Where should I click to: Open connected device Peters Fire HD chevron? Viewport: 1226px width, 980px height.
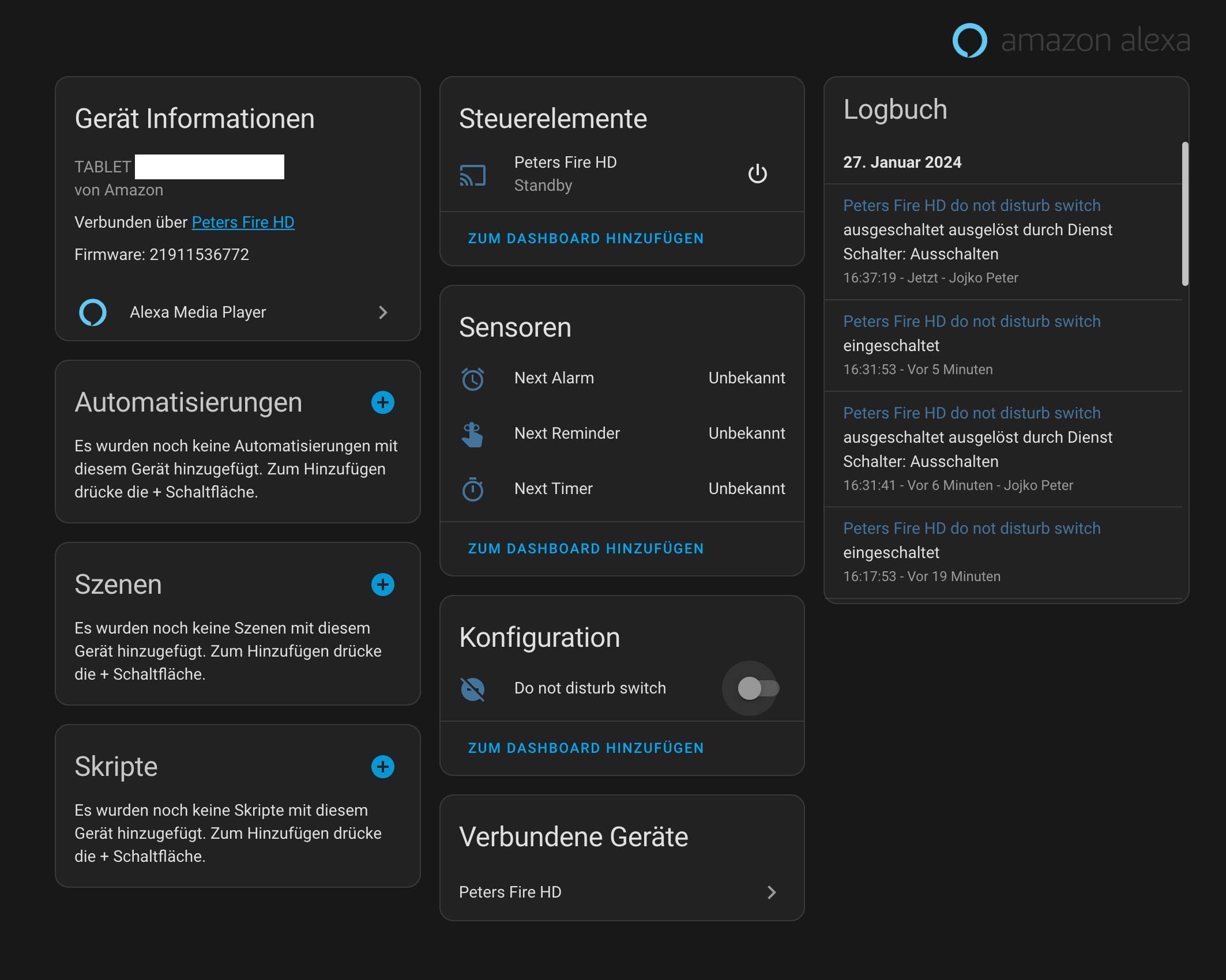772,892
